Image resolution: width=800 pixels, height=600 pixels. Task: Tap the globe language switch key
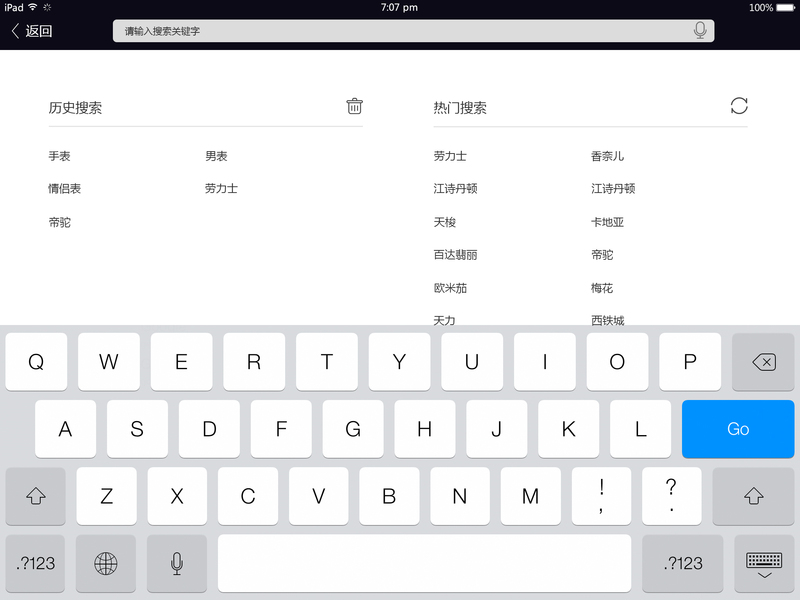pyautogui.click(x=106, y=563)
